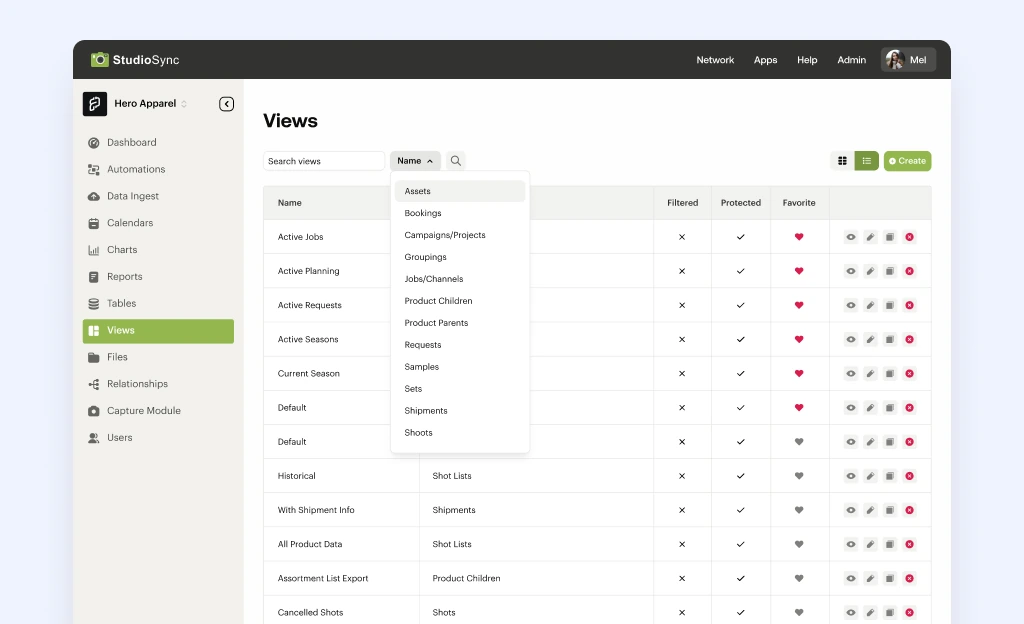Screen dimensions: 1024x624
Task: Click the Capture Module camera icon
Action: click(93, 411)
